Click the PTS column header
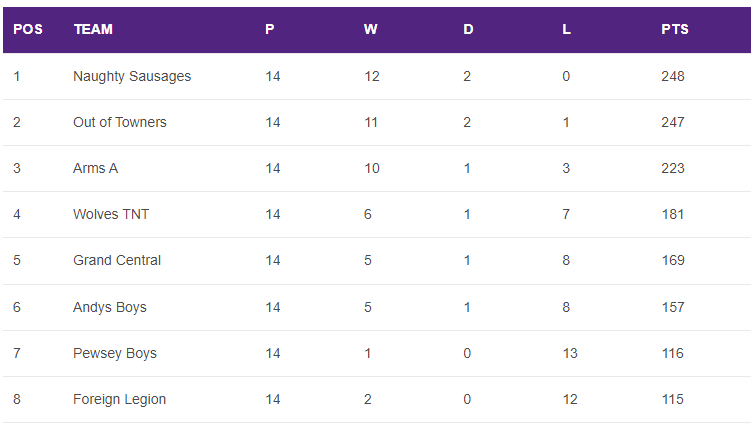Screen dimensions: 755x430 coord(675,29)
